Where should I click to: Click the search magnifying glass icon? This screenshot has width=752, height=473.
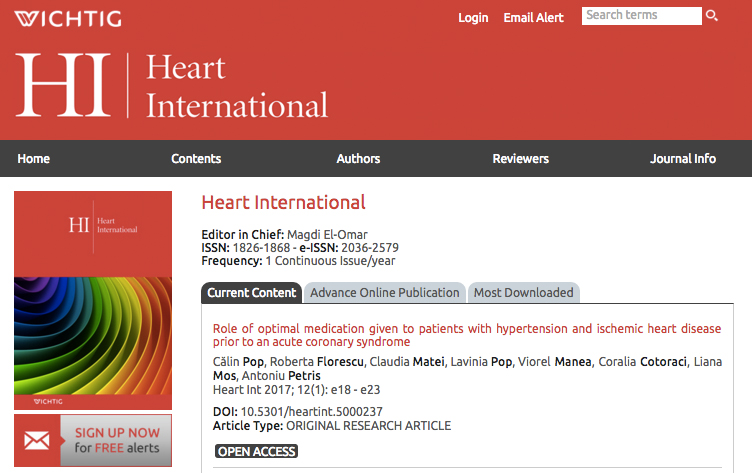pyautogui.click(x=712, y=16)
